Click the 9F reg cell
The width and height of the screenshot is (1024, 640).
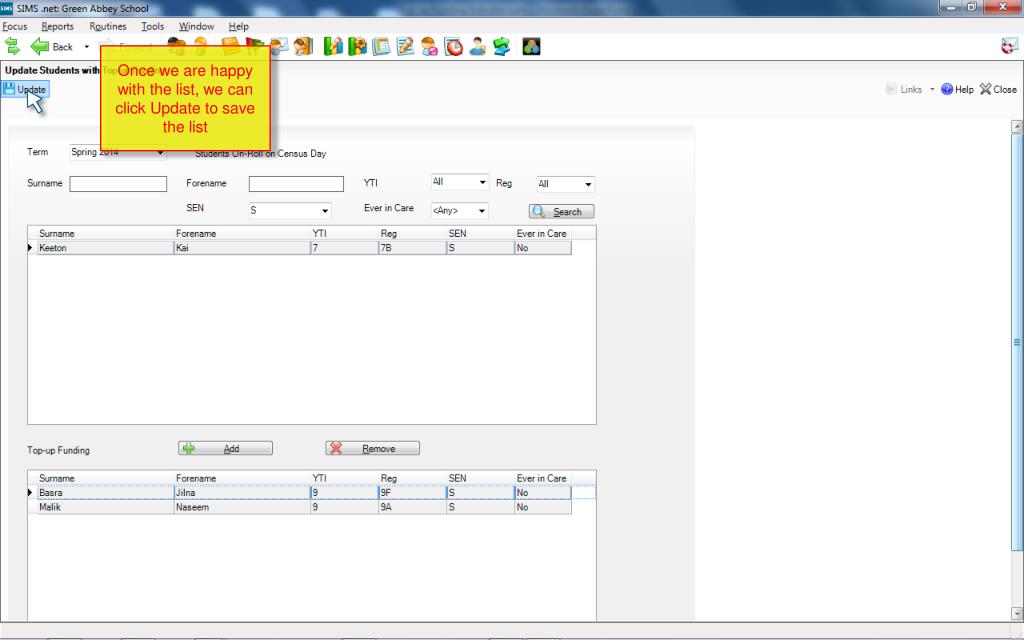pyautogui.click(x=413, y=493)
